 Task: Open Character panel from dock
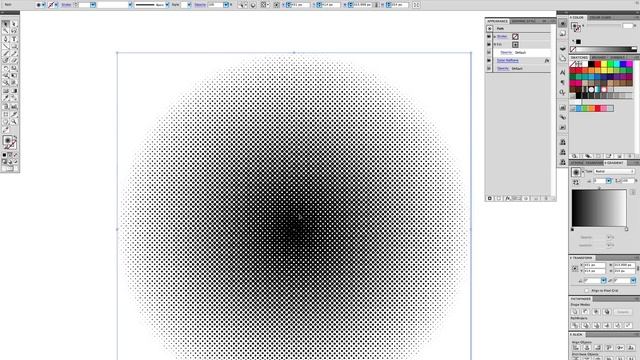pos(562,73)
